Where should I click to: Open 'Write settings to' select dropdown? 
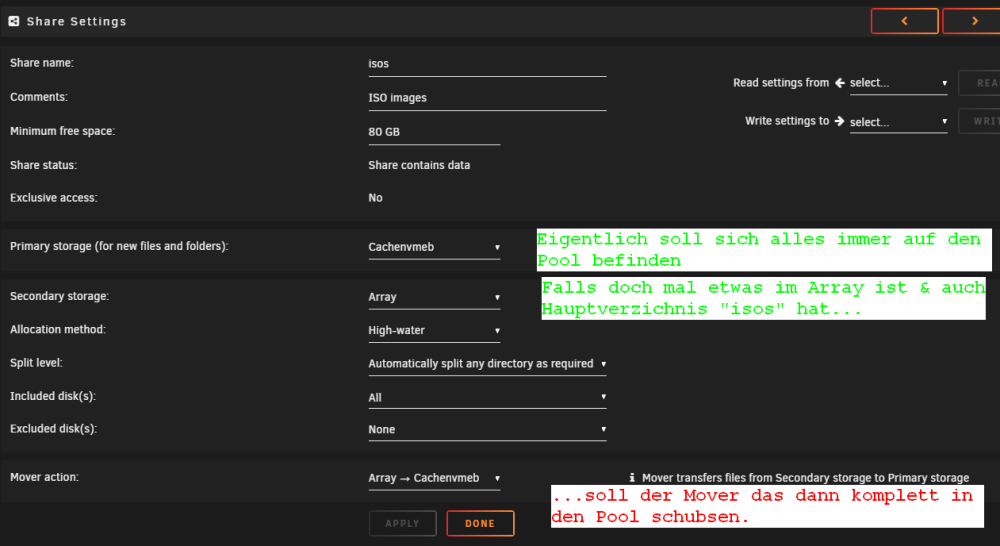point(898,122)
